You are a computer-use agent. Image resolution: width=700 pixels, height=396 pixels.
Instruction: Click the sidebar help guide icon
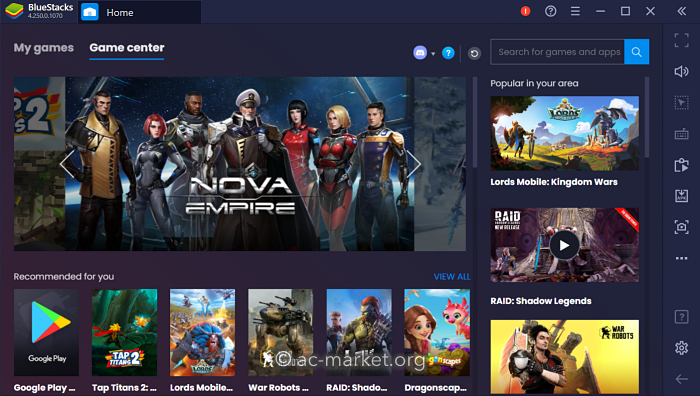point(681,317)
